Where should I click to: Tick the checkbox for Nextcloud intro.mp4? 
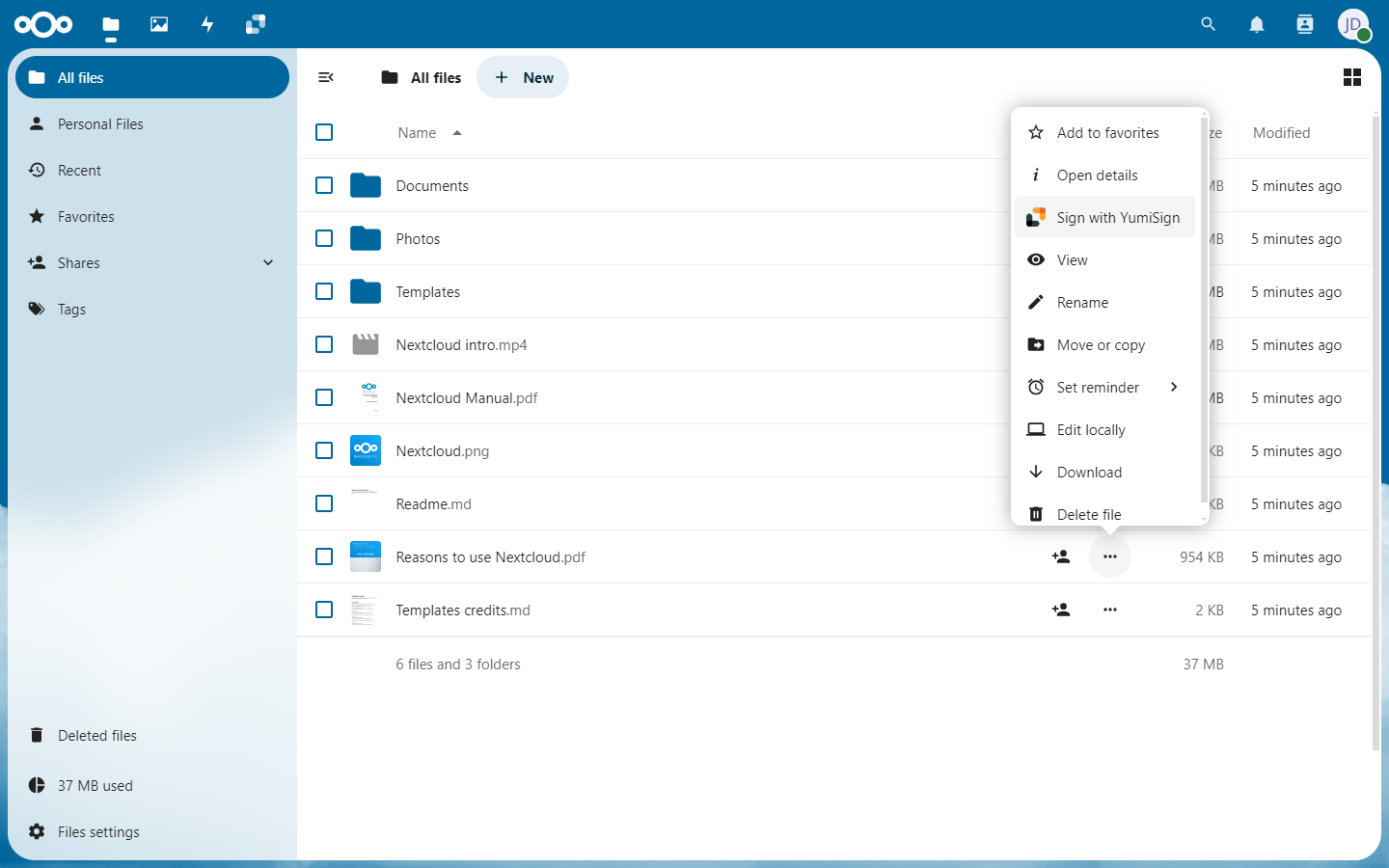(x=324, y=344)
